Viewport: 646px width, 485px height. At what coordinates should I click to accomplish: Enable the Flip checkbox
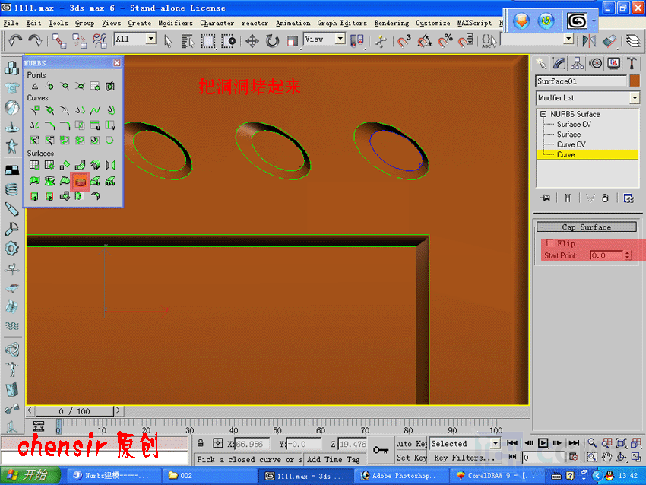[549, 243]
